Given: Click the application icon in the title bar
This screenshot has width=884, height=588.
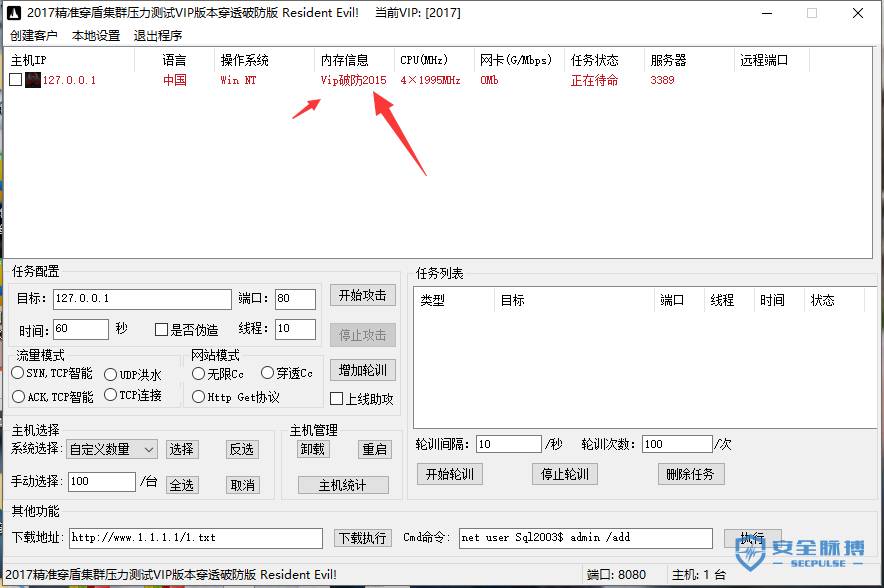Looking at the screenshot, I should (12, 13).
